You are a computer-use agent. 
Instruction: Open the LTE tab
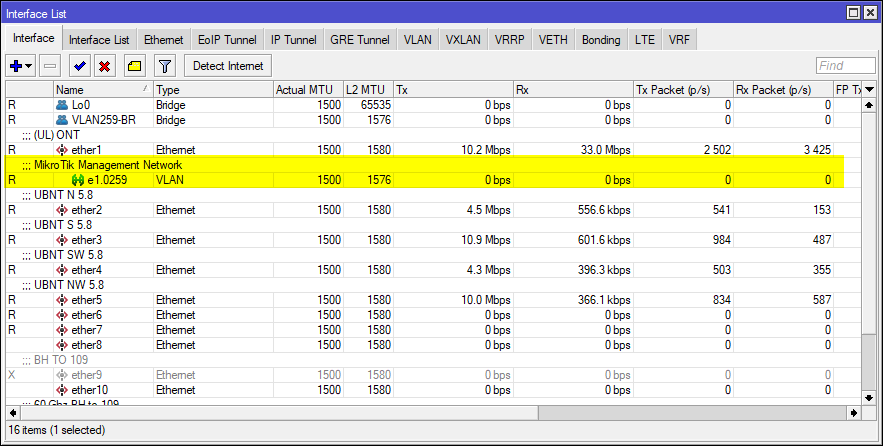point(645,40)
